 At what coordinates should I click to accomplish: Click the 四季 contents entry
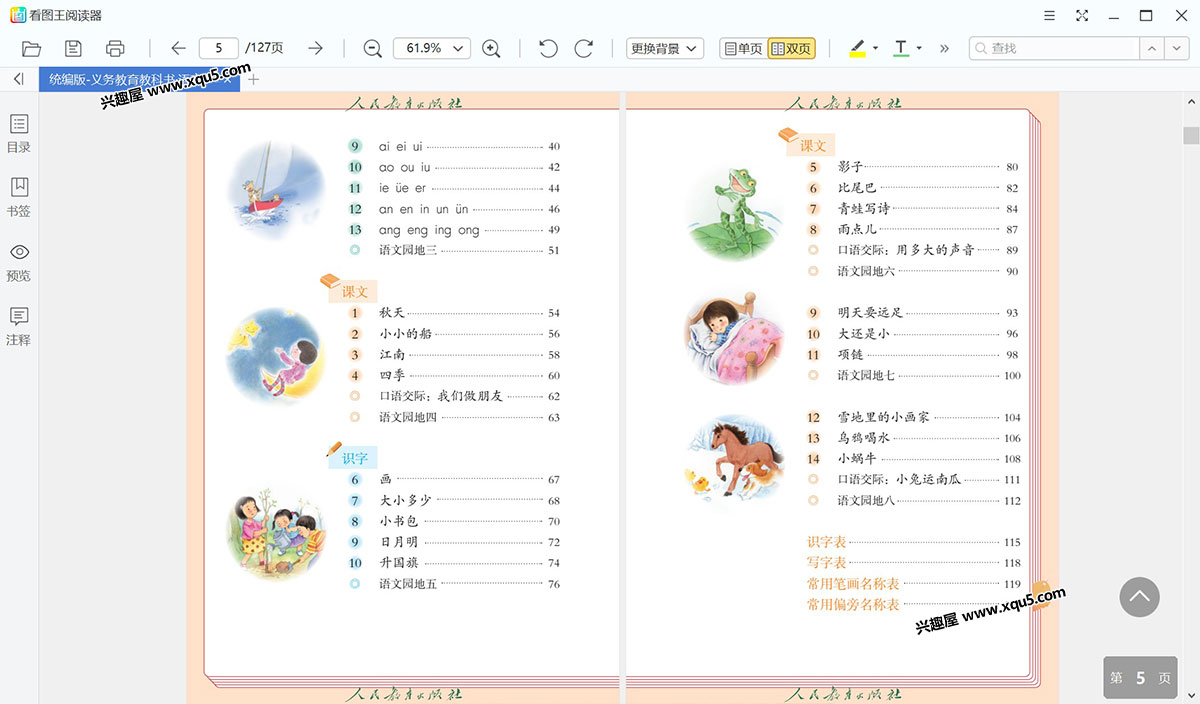391,376
